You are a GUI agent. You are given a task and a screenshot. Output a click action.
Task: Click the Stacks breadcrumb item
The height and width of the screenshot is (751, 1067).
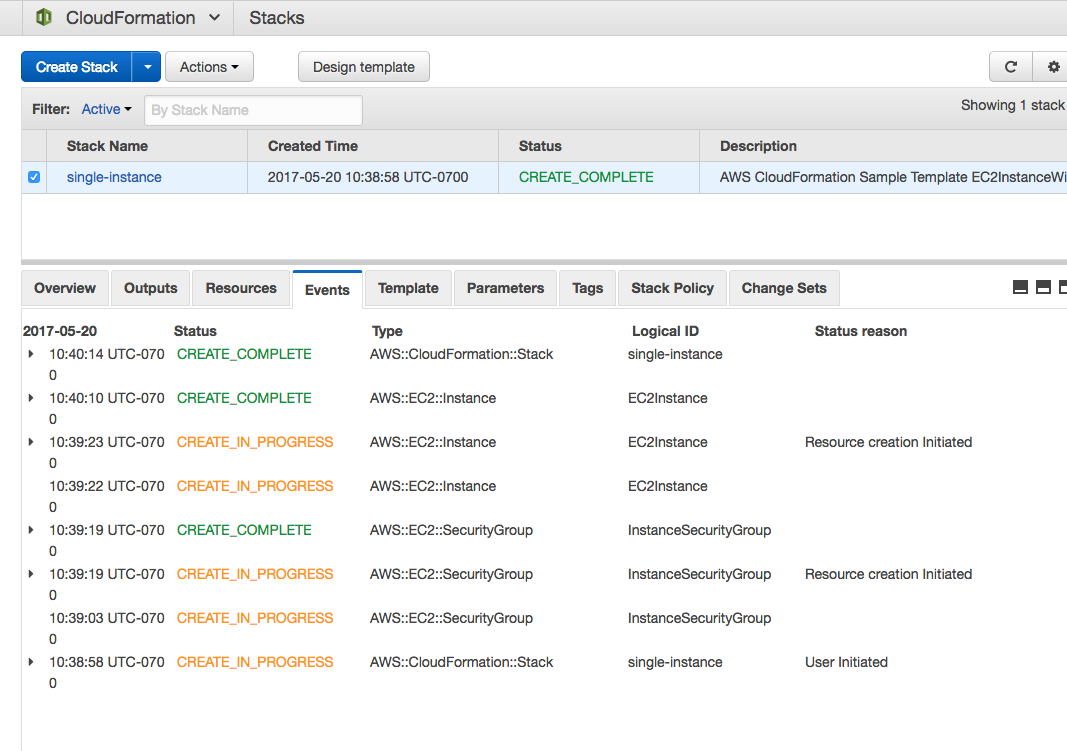click(276, 17)
